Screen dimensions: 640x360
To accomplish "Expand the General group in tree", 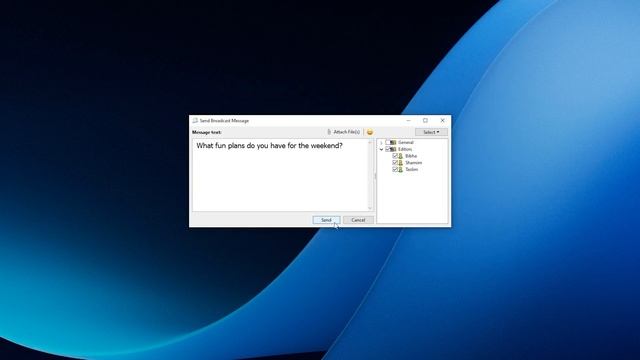I will (381, 143).
